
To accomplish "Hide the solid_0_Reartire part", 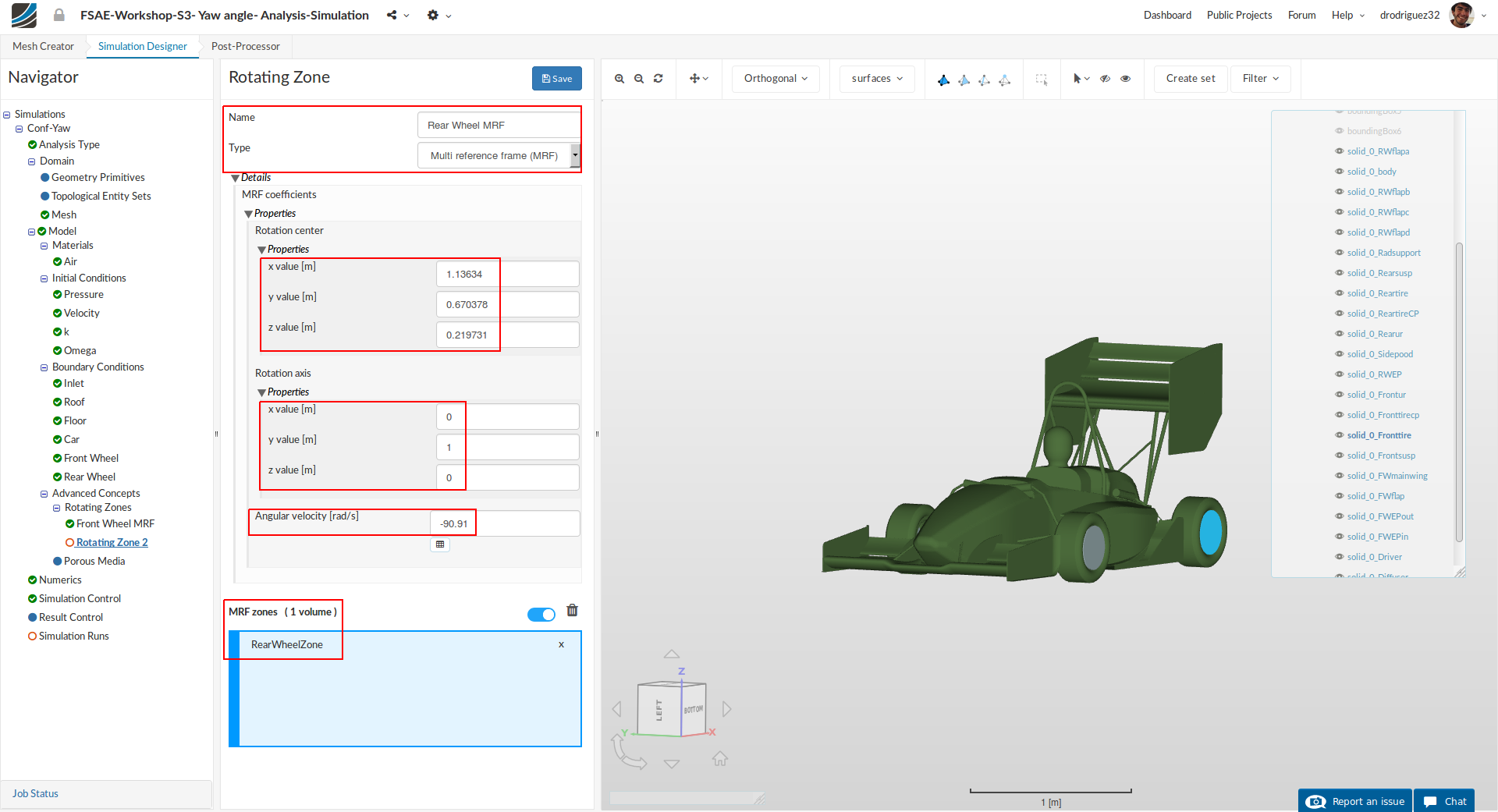I will point(1340,293).
